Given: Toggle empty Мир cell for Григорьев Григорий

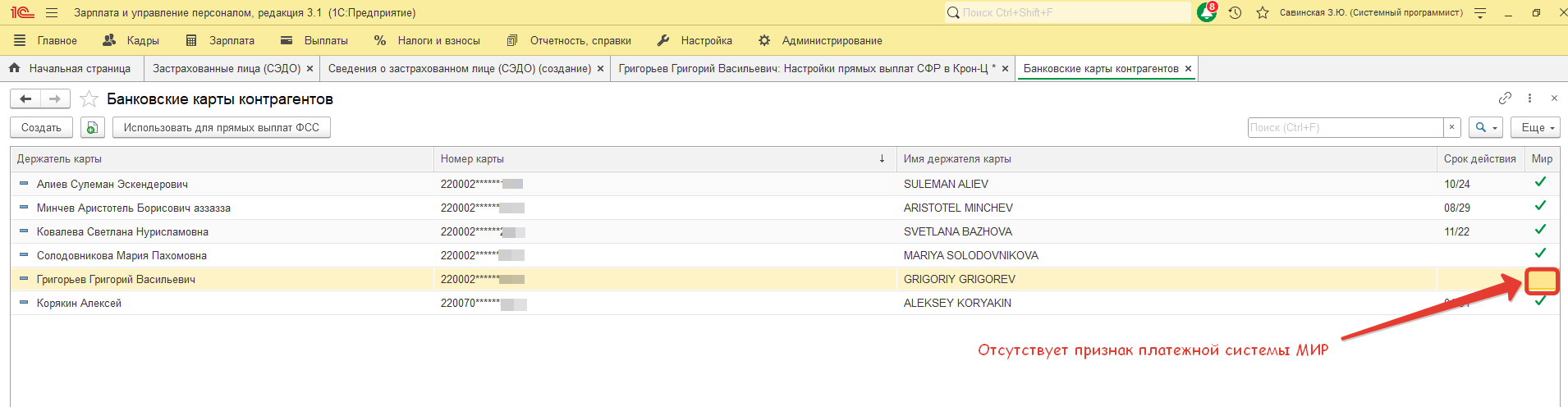Looking at the screenshot, I should pyautogui.click(x=1542, y=280).
